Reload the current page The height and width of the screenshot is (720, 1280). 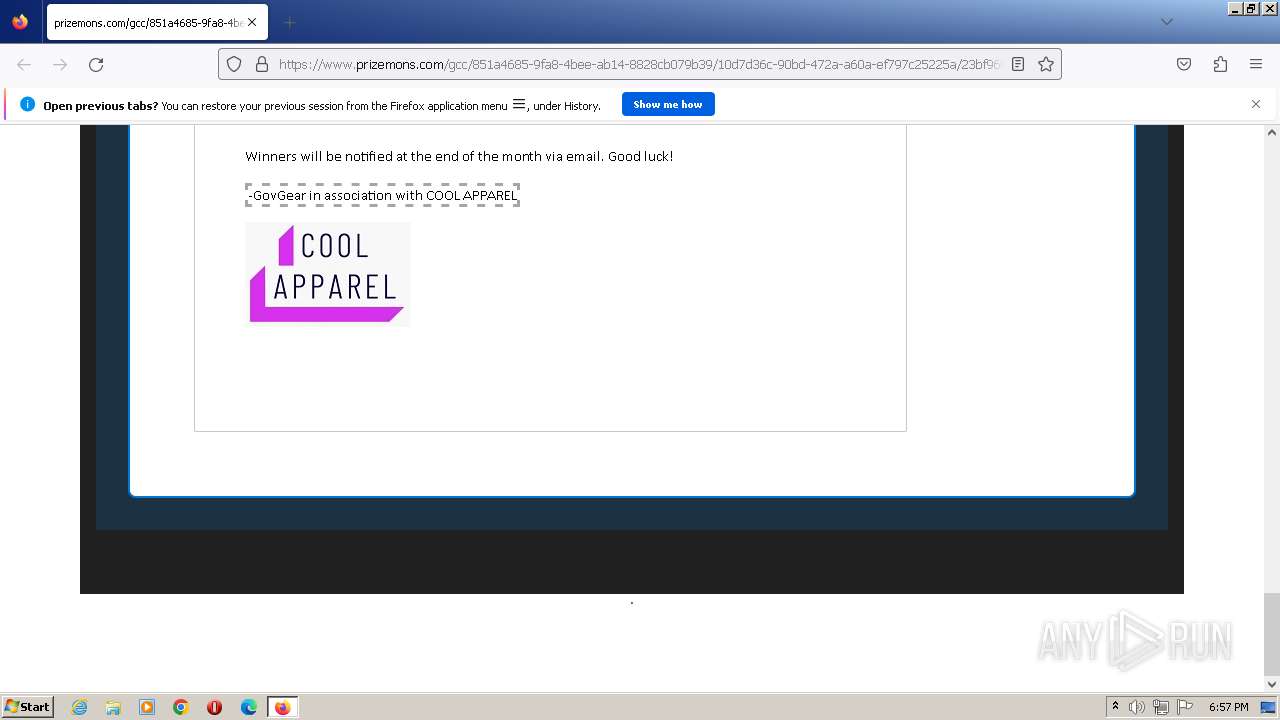point(96,64)
